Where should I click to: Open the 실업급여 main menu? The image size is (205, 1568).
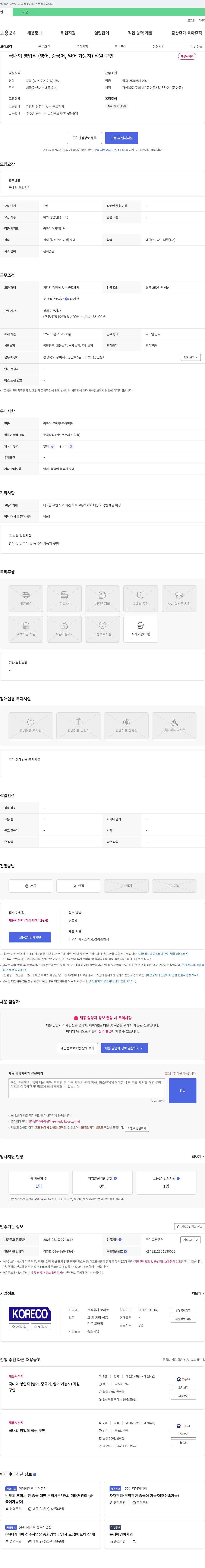tap(102, 33)
